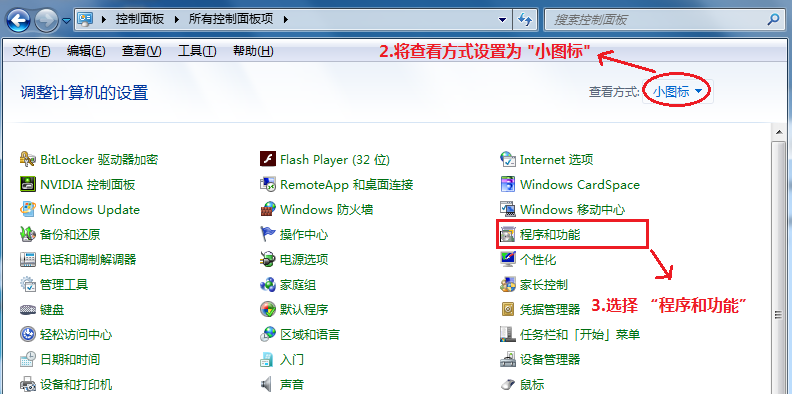Open the 管理工具 icon

coord(28,284)
